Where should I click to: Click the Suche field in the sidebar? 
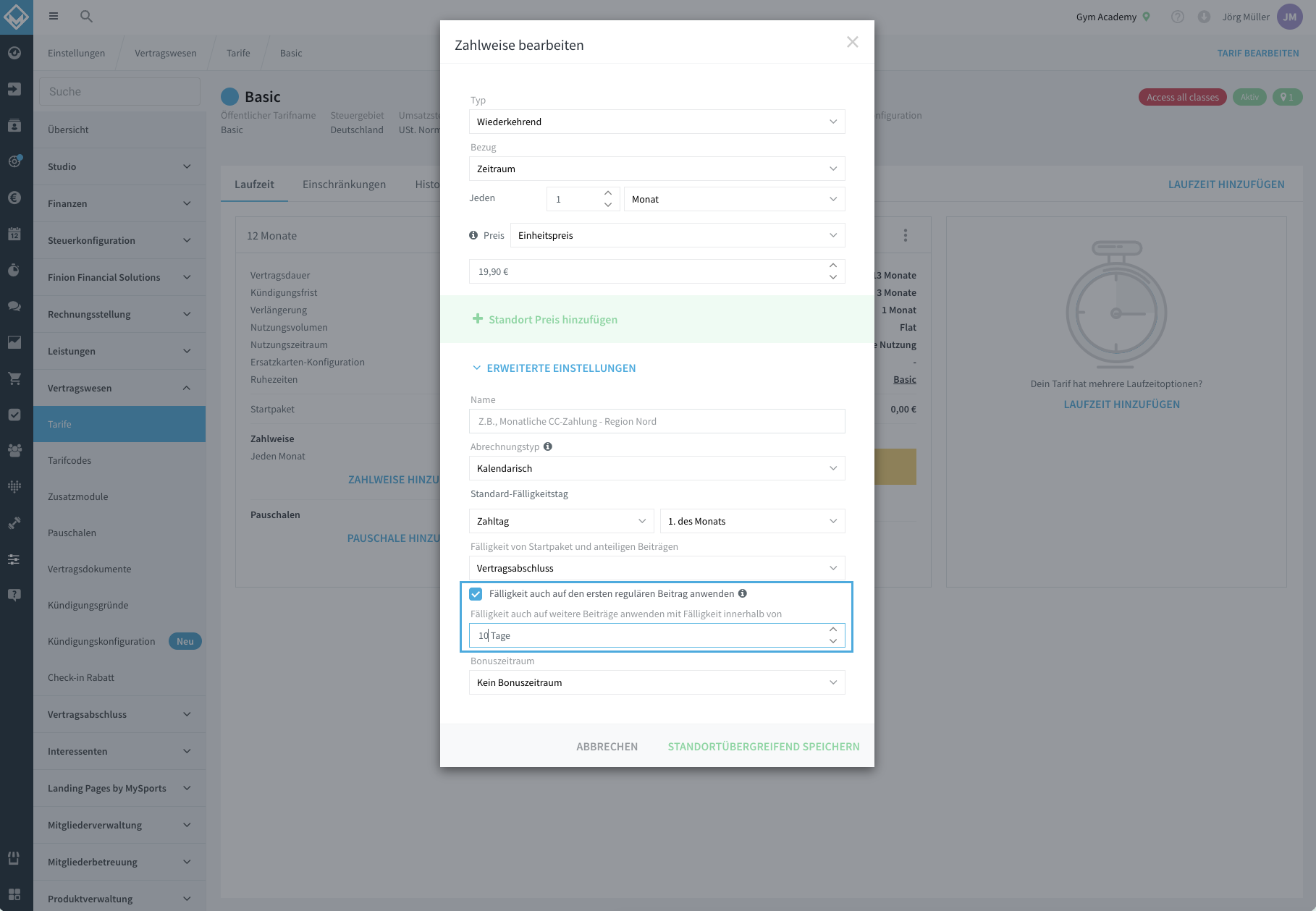coord(119,92)
